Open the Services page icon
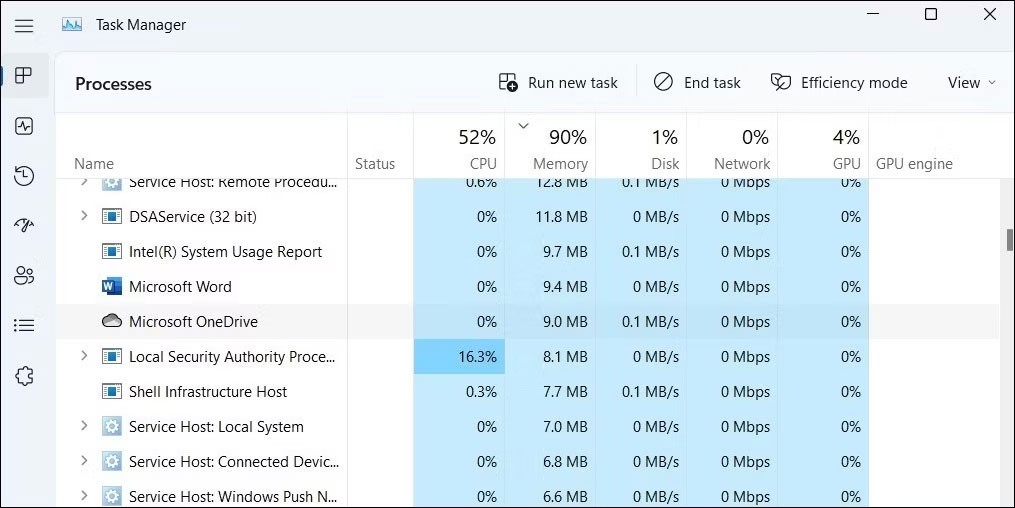Viewport: 1015px width, 508px height. (24, 376)
